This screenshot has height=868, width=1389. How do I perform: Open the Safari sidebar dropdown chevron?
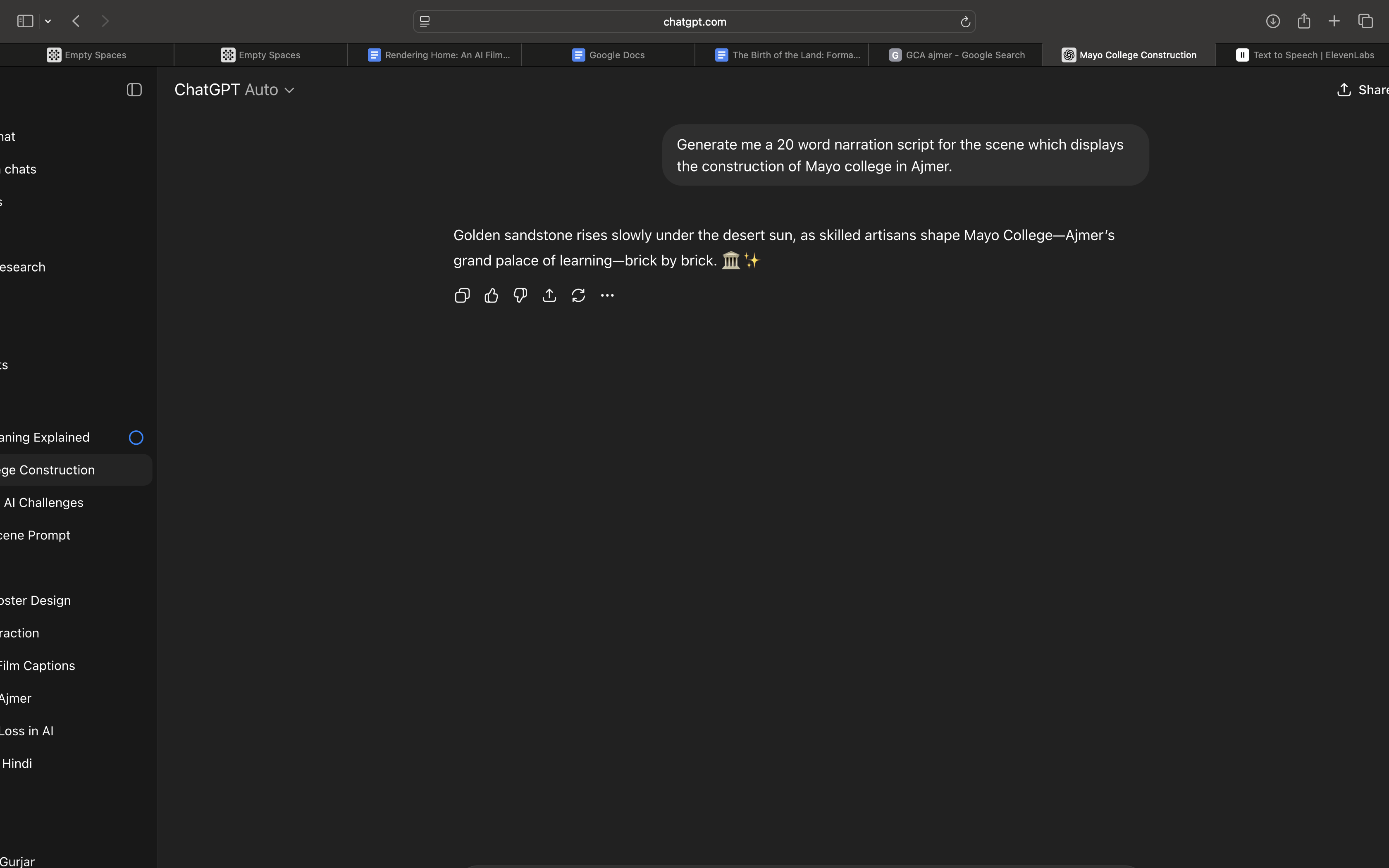(x=48, y=21)
